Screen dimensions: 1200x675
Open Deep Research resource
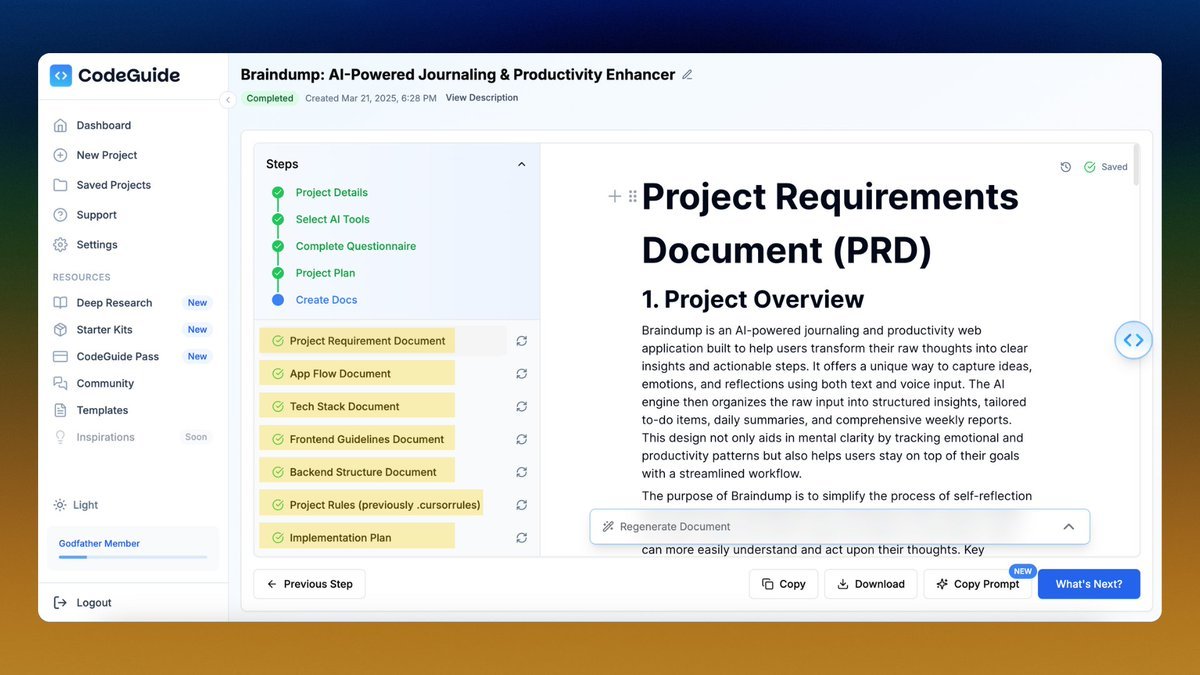114,303
